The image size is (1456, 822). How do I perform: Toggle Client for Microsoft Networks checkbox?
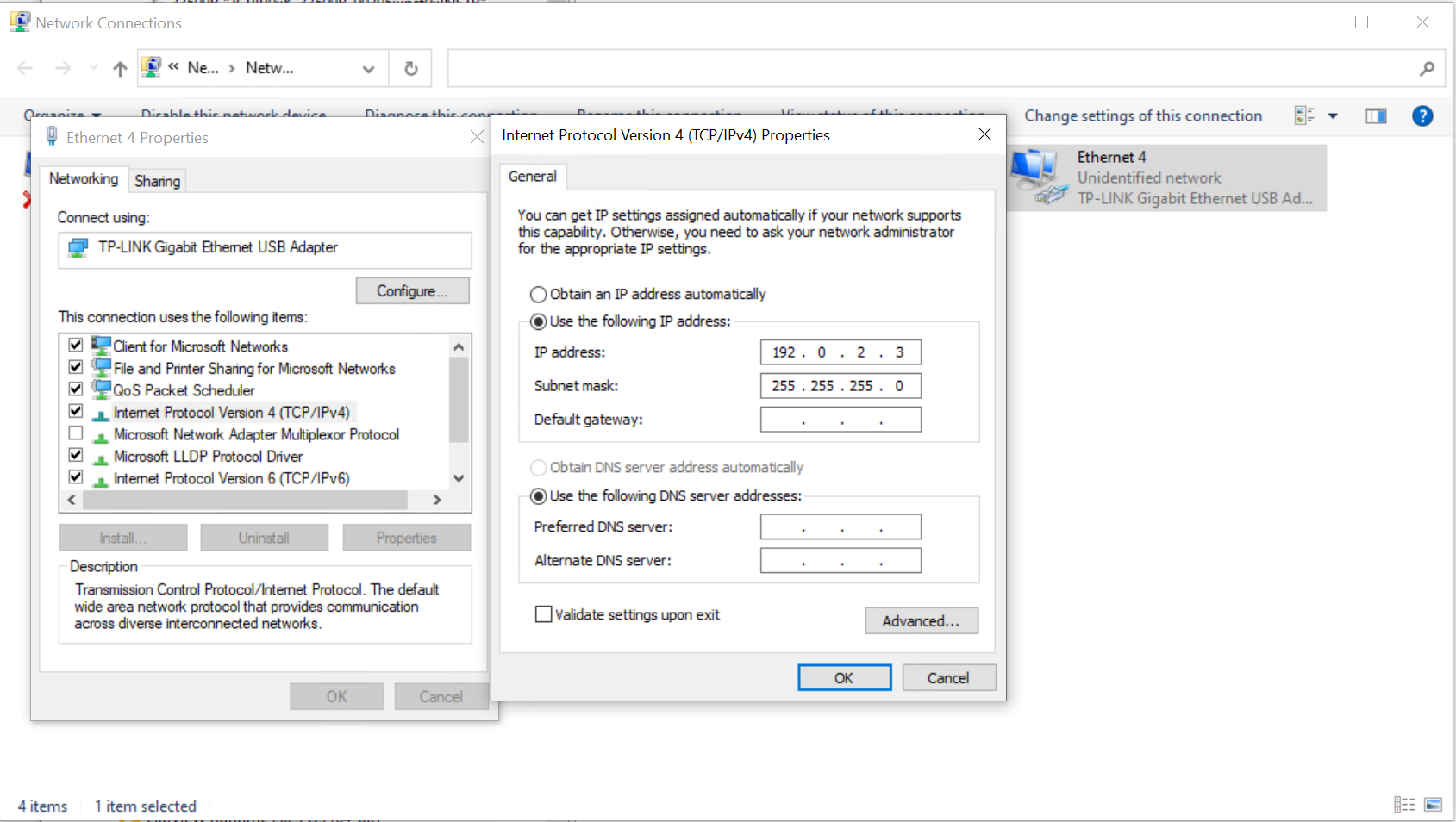[x=76, y=345]
